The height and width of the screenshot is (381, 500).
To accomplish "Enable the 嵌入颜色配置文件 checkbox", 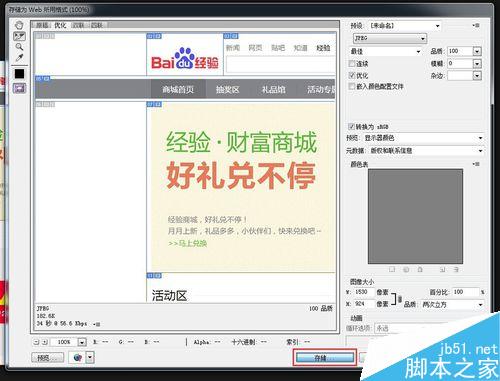I will (352, 86).
